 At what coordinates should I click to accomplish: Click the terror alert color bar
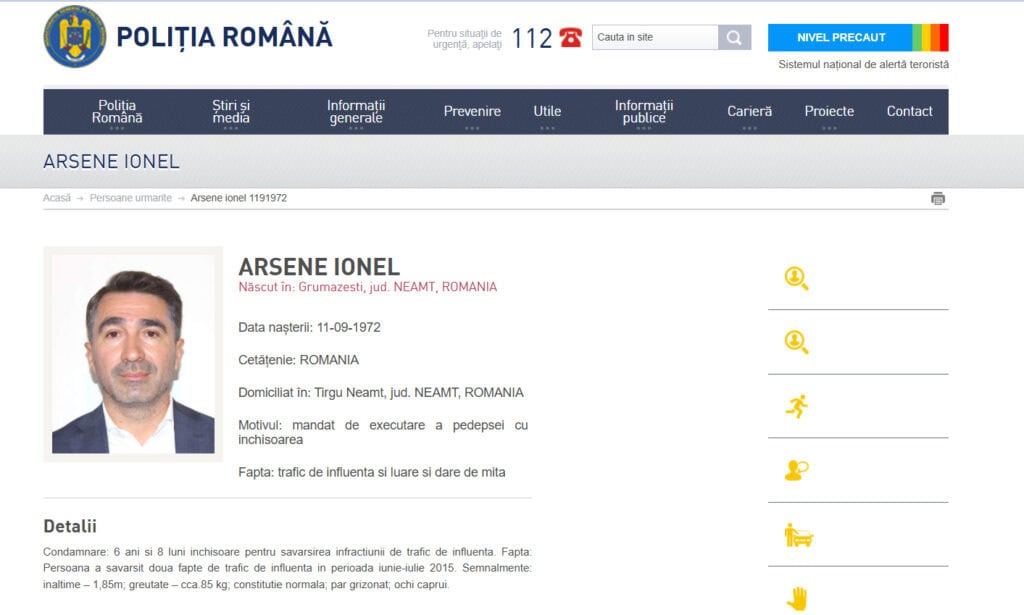[930, 37]
